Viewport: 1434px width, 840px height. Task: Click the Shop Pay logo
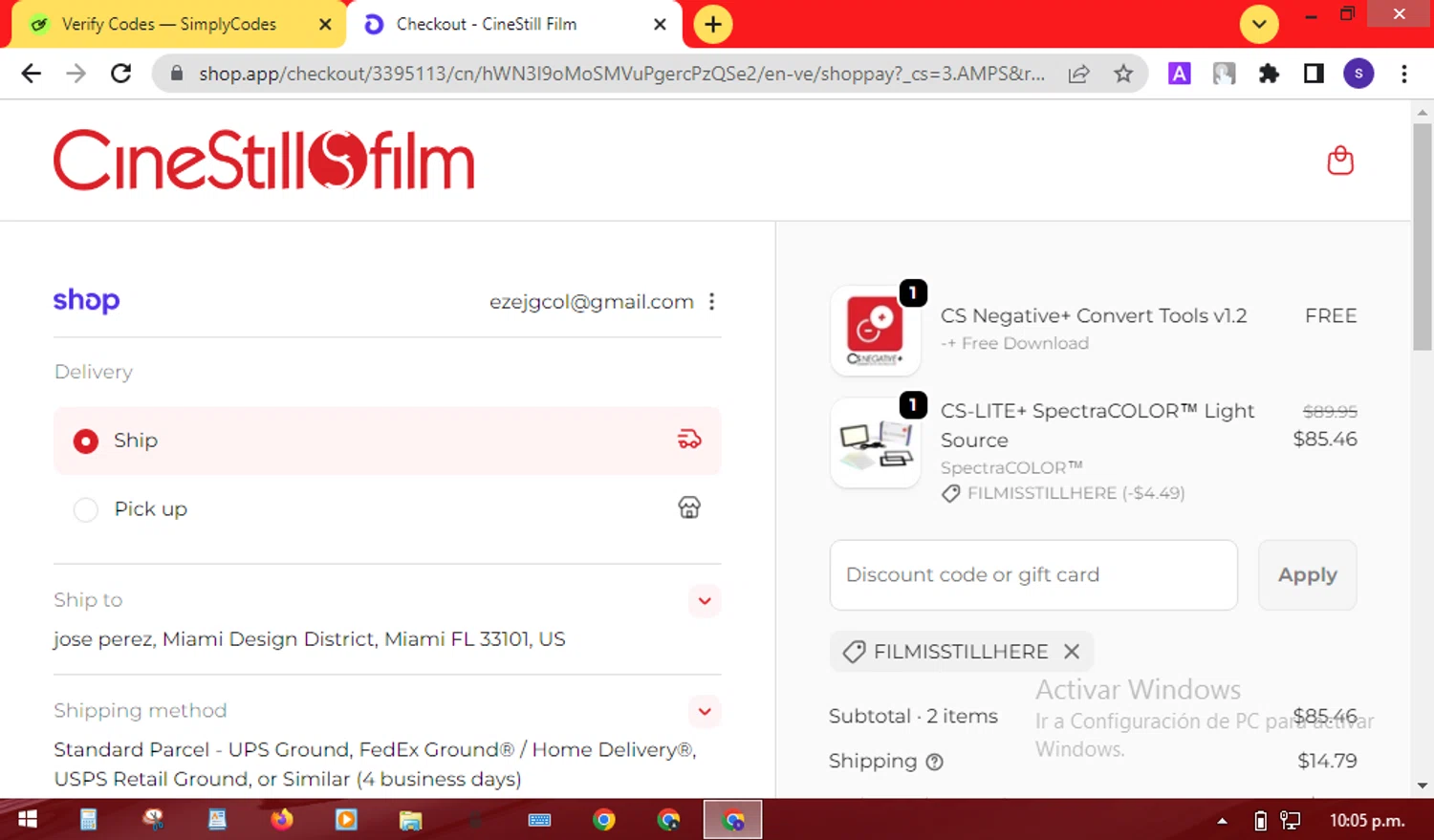point(86,300)
